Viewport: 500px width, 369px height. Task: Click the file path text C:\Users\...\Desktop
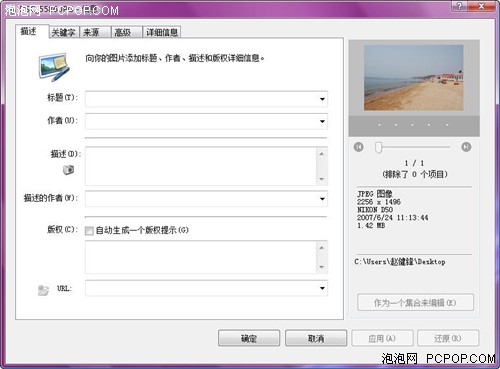click(x=400, y=262)
